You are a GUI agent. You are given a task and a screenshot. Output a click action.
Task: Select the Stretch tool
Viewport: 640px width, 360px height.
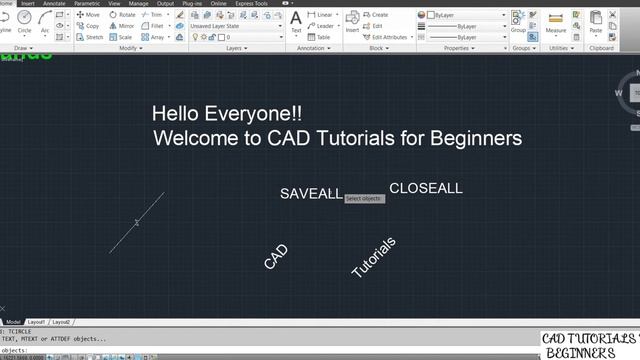click(90, 37)
